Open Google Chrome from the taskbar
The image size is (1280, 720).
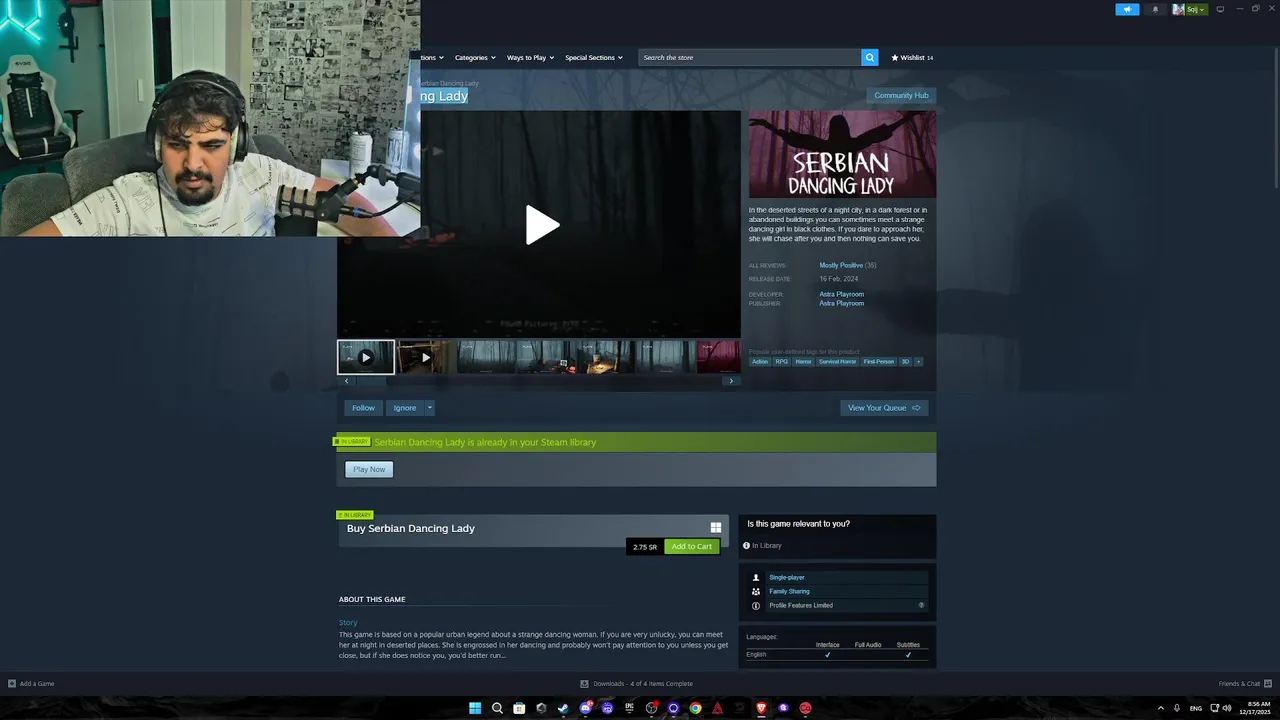coord(696,708)
